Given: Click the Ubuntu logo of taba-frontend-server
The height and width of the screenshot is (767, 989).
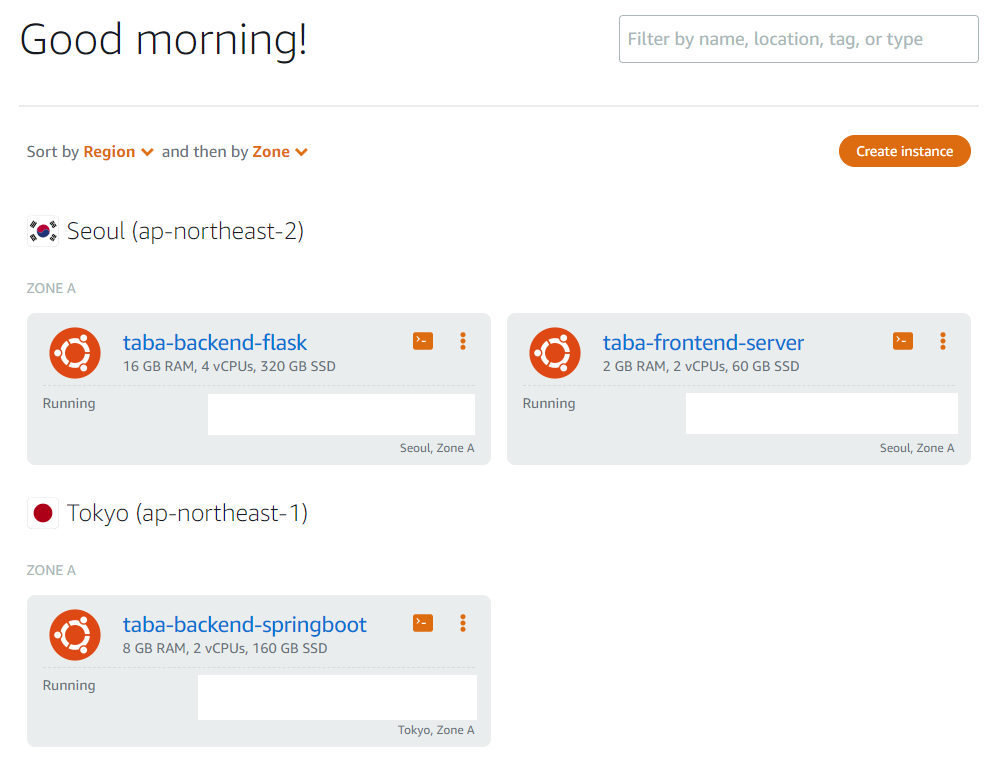Looking at the screenshot, I should click(555, 353).
